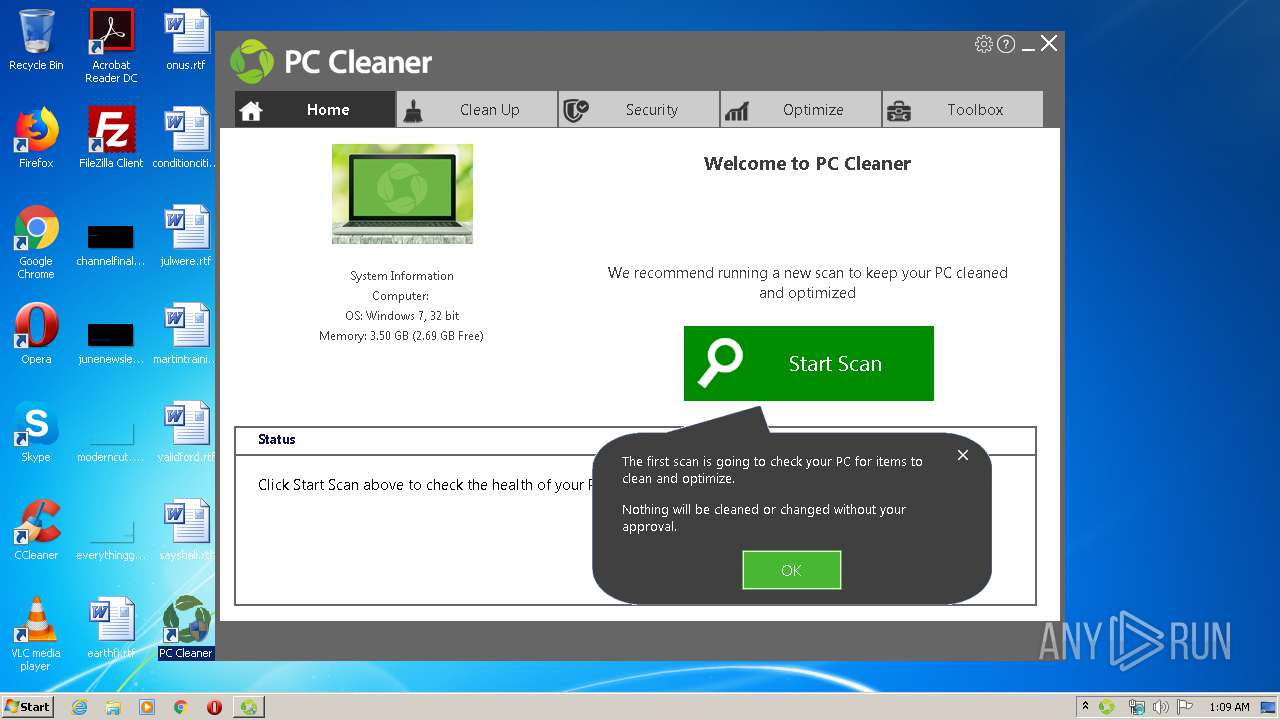The width and height of the screenshot is (1280, 720).
Task: Open the volume tray icon
Action: 1161,707
